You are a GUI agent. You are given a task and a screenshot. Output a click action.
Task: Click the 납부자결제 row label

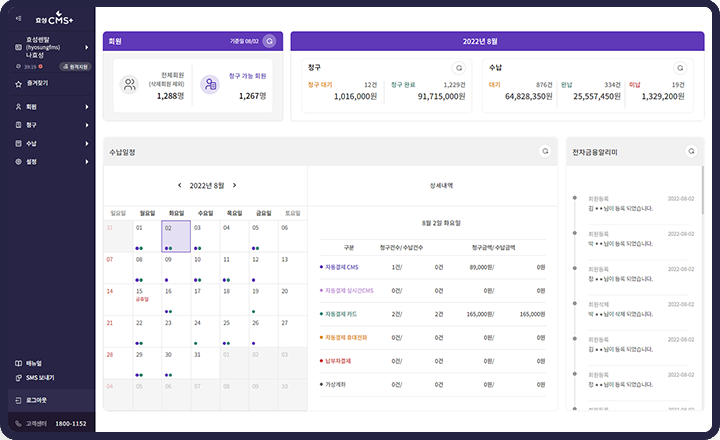(338, 361)
